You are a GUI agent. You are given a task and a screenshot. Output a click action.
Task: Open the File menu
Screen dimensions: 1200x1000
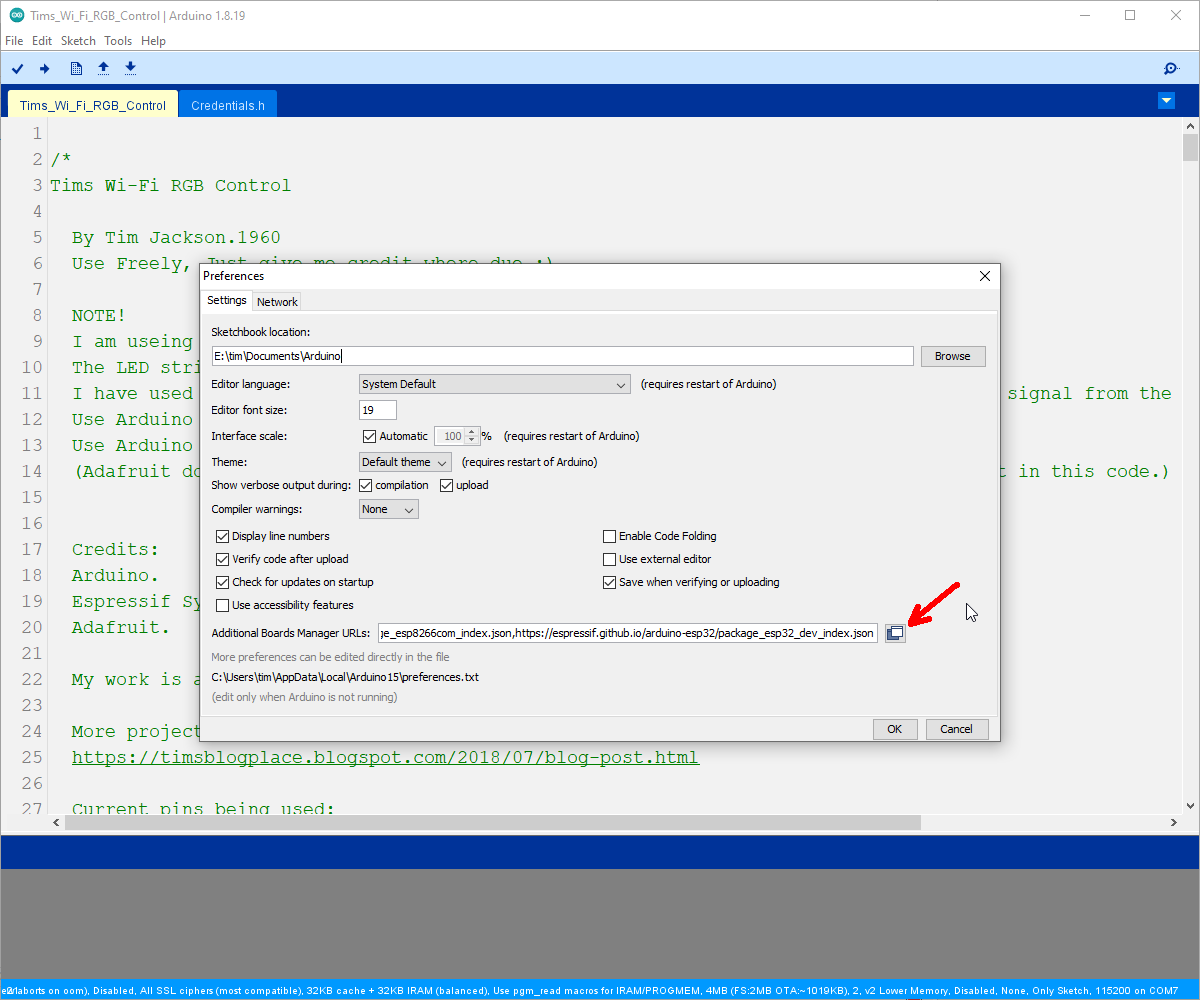click(x=14, y=41)
